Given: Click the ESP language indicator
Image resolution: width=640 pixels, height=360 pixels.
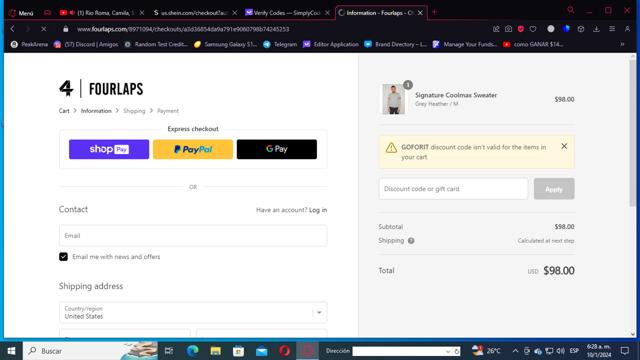Looking at the screenshot, I should tap(574, 351).
